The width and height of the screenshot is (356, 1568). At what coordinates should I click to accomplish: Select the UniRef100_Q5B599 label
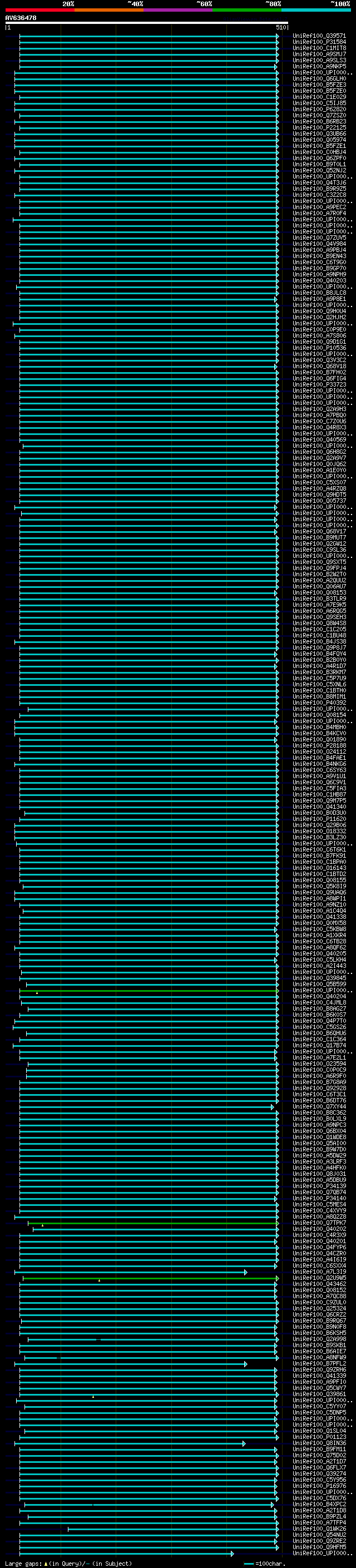(319, 985)
